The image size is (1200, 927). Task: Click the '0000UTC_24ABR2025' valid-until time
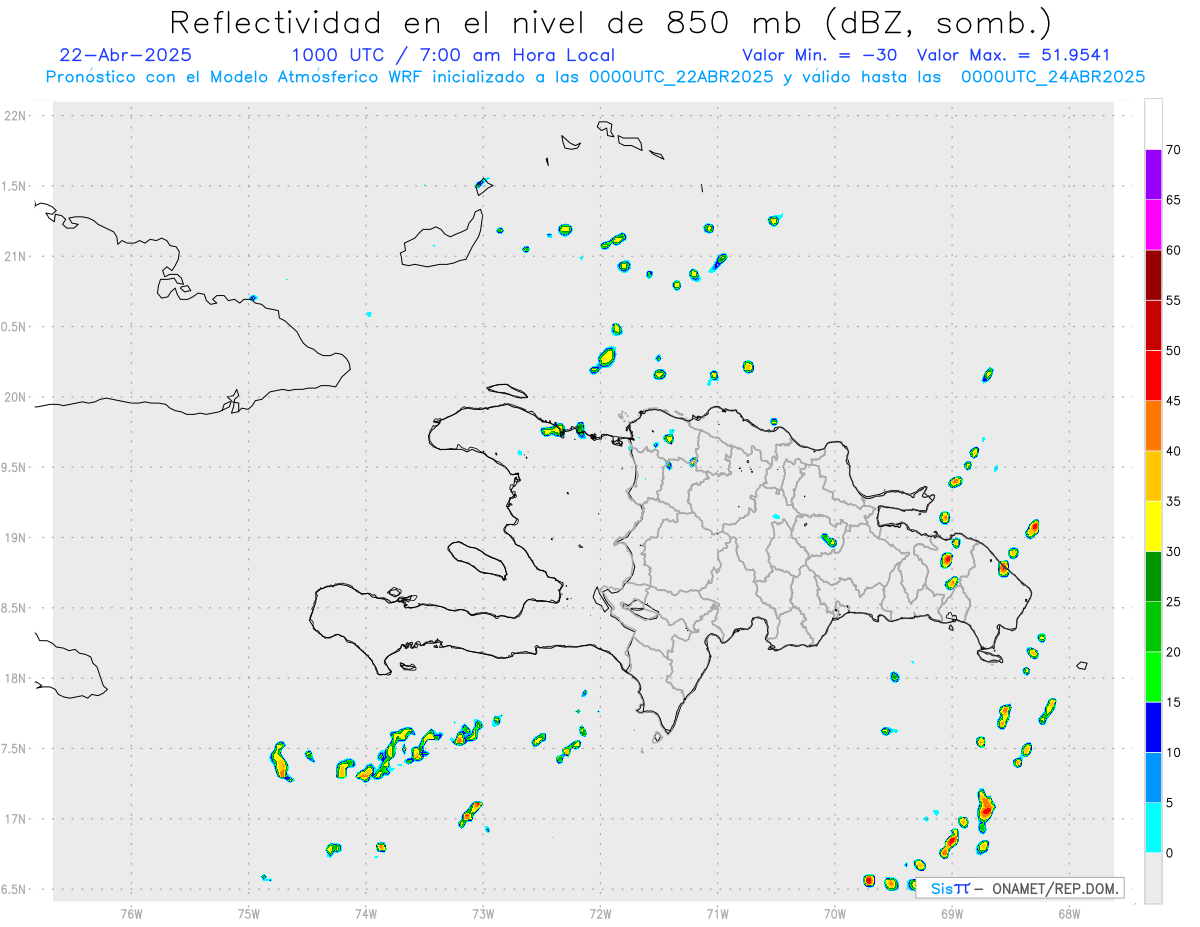(x=1053, y=77)
